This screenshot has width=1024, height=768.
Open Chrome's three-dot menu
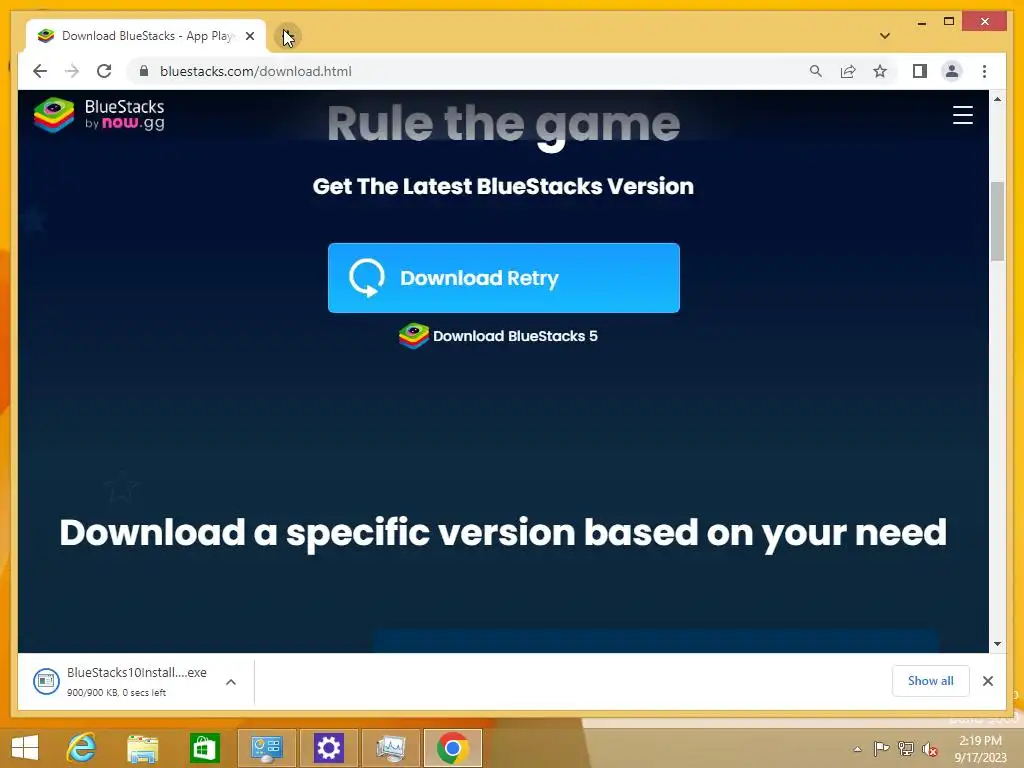pos(984,71)
